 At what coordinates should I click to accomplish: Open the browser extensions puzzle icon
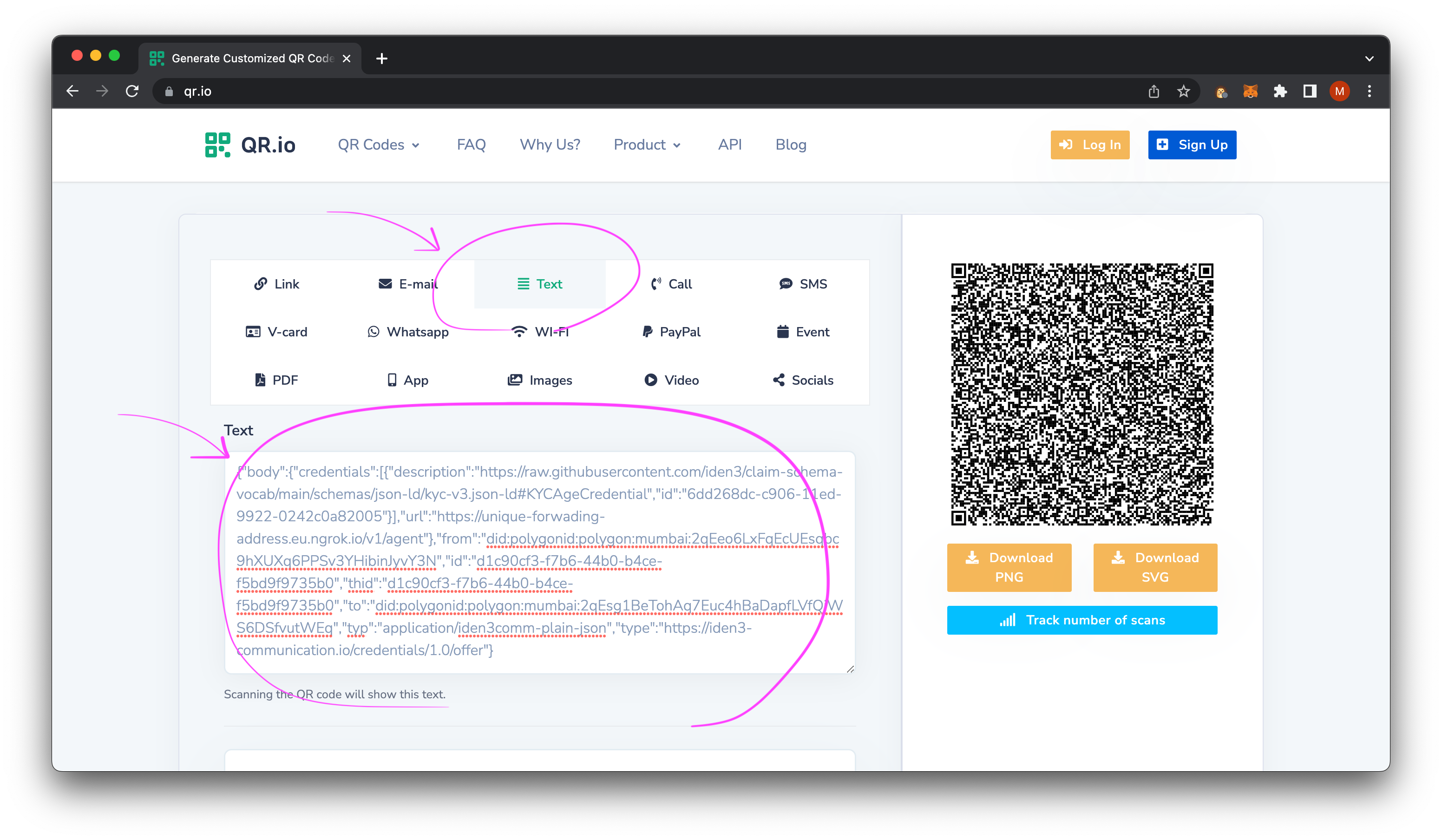point(1280,92)
